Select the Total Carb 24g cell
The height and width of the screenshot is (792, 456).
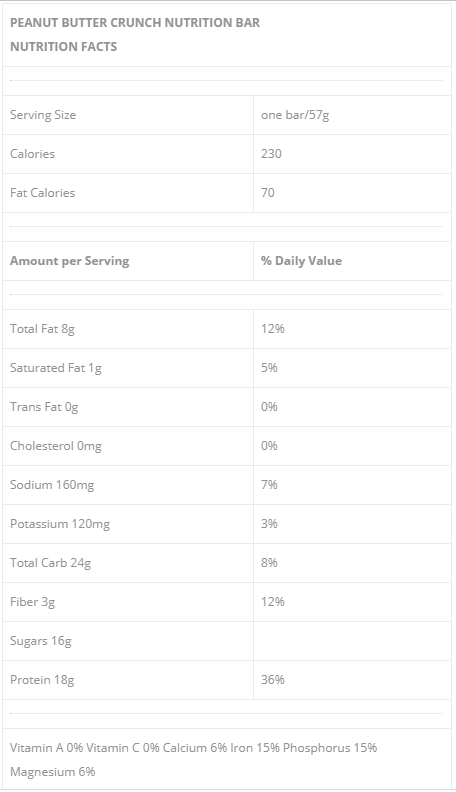point(128,562)
